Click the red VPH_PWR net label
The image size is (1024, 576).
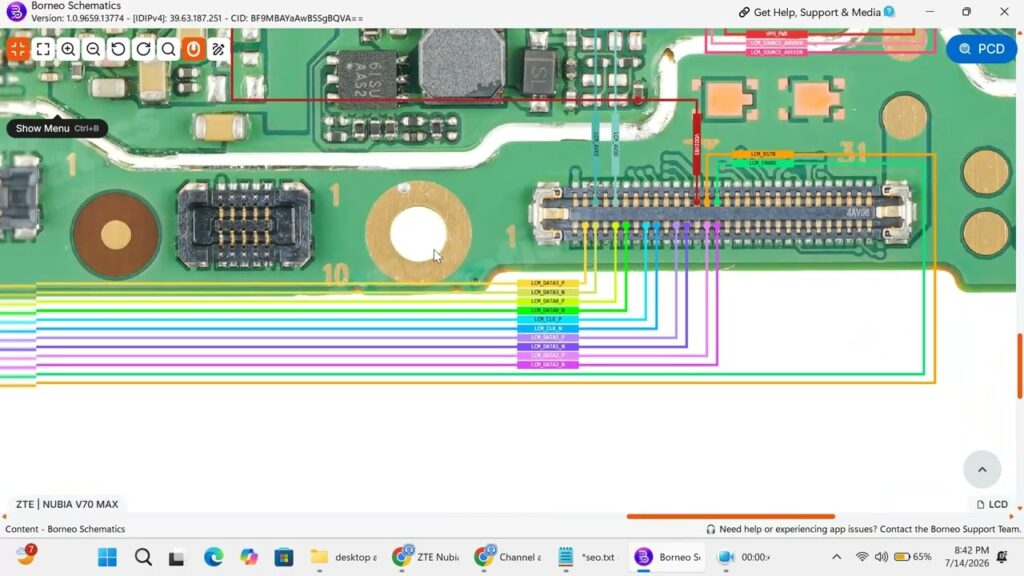(776, 33)
